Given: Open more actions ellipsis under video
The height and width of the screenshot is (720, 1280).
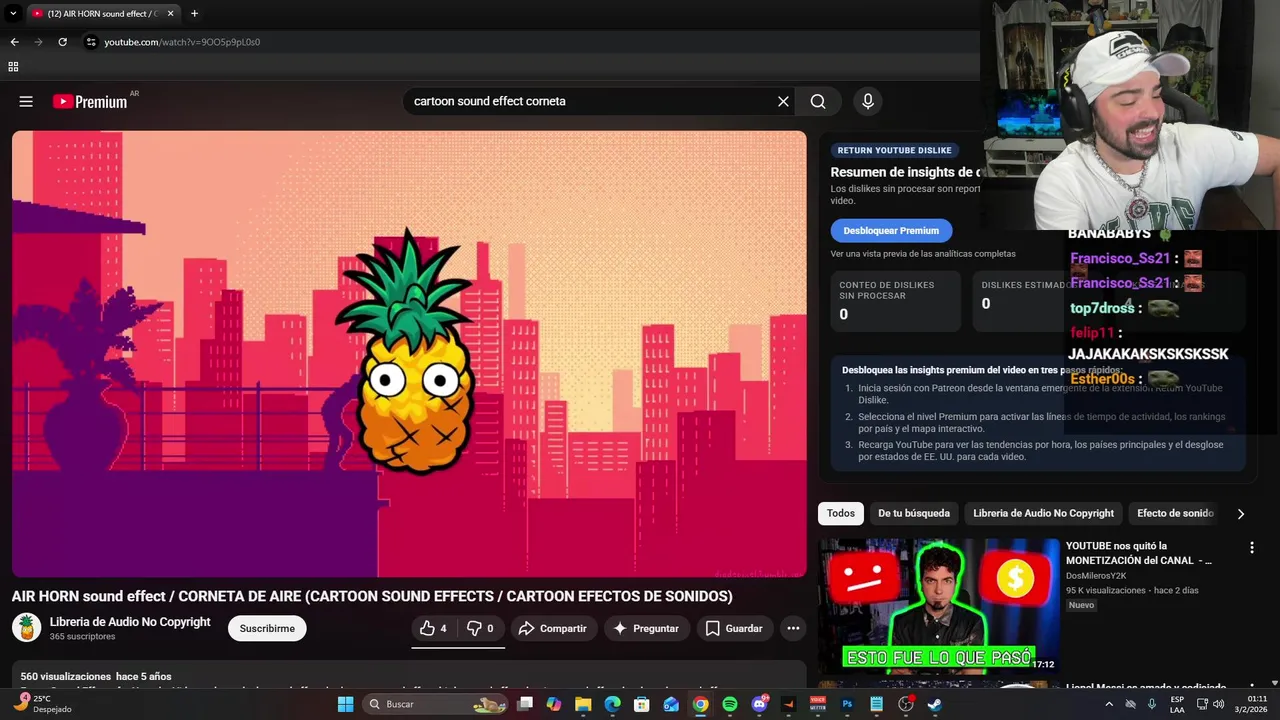Looking at the screenshot, I should (793, 628).
